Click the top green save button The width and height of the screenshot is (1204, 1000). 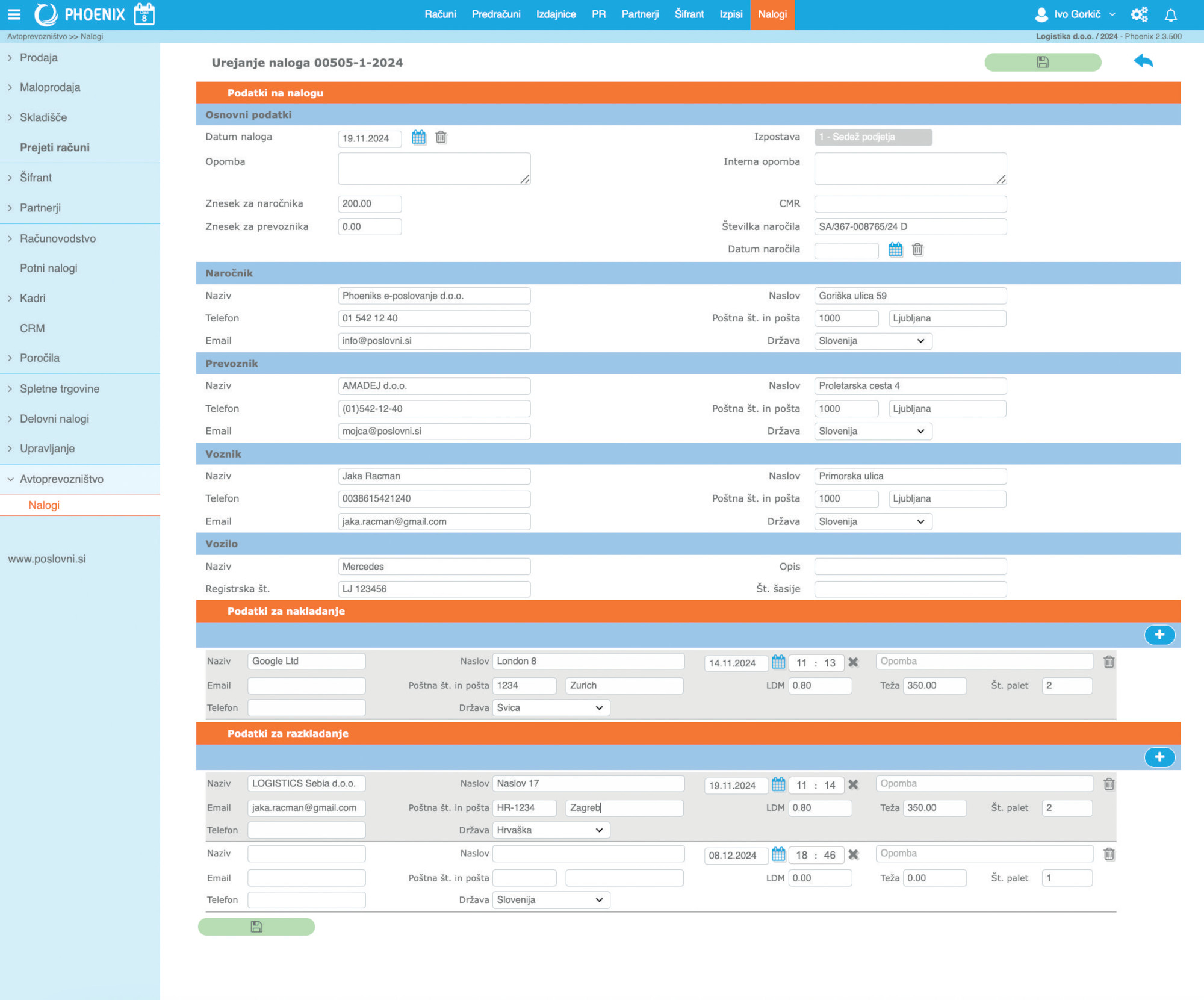click(1042, 62)
